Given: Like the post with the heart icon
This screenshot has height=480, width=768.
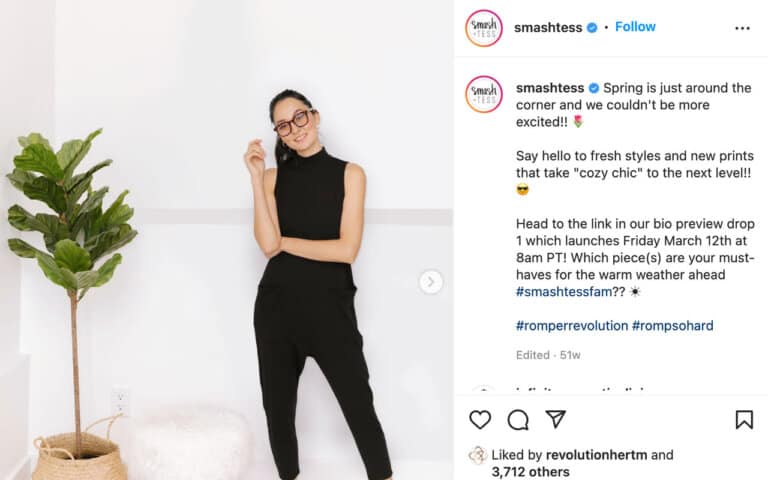Looking at the screenshot, I should pyautogui.click(x=480, y=420).
